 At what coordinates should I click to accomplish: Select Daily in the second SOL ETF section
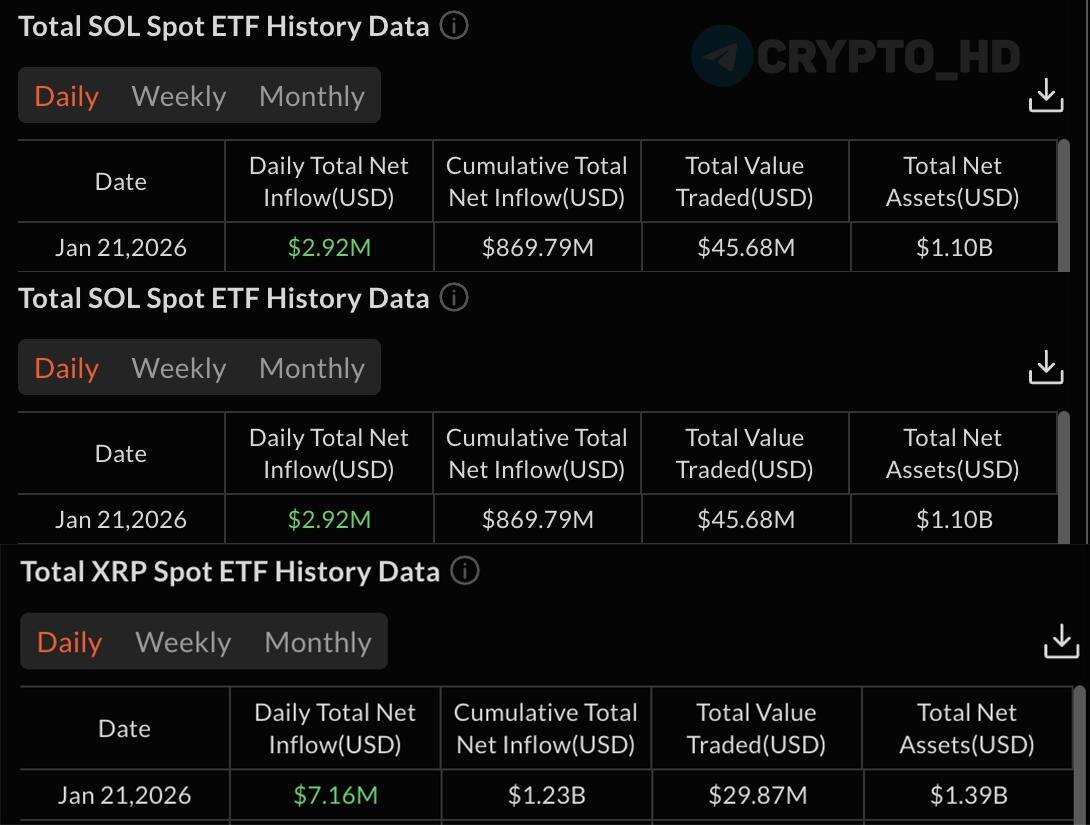coord(66,368)
